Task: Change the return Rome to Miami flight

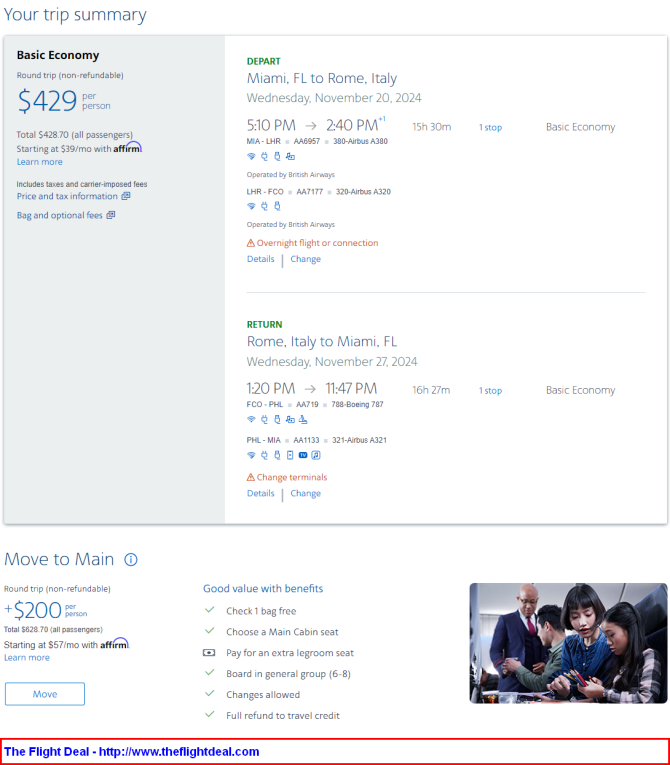Action: click(x=305, y=493)
